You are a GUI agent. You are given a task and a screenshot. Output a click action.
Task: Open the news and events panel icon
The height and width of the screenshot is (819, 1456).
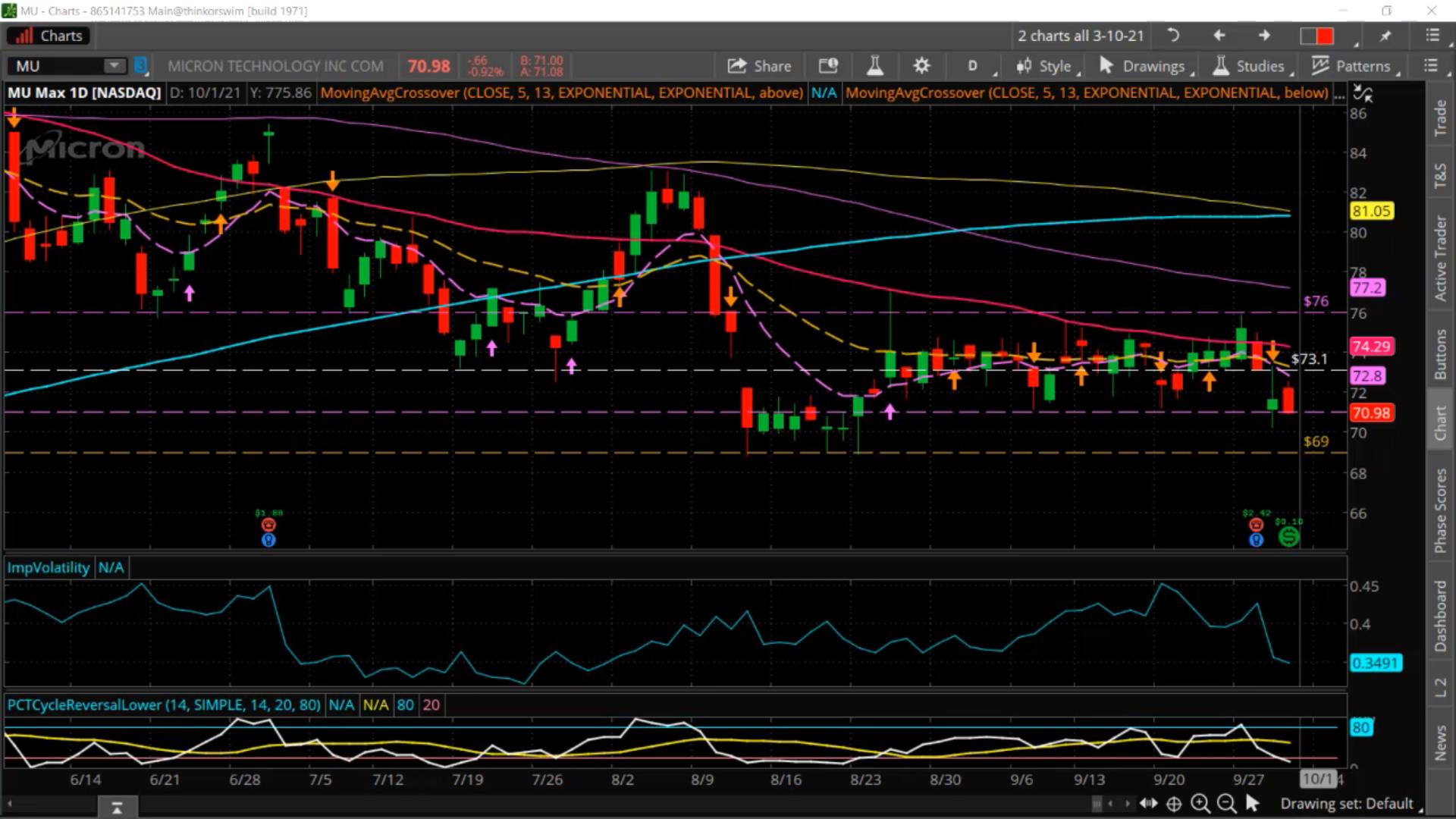tap(828, 66)
